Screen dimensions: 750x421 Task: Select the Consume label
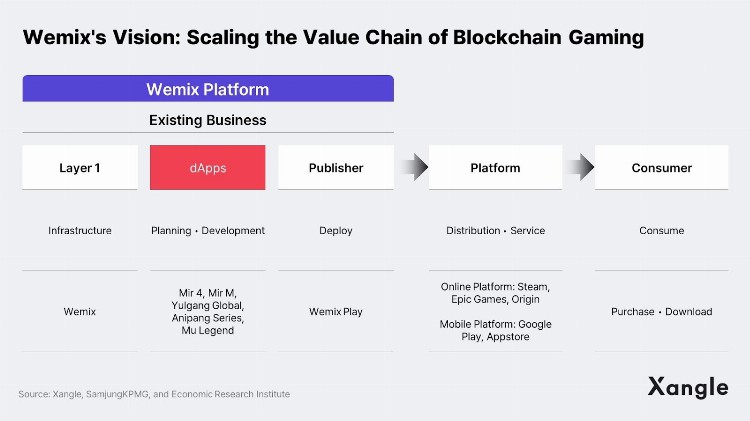point(662,231)
